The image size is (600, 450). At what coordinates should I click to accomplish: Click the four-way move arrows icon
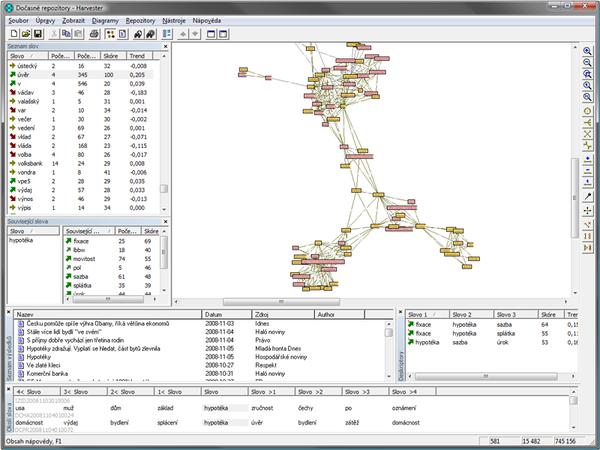[587, 210]
